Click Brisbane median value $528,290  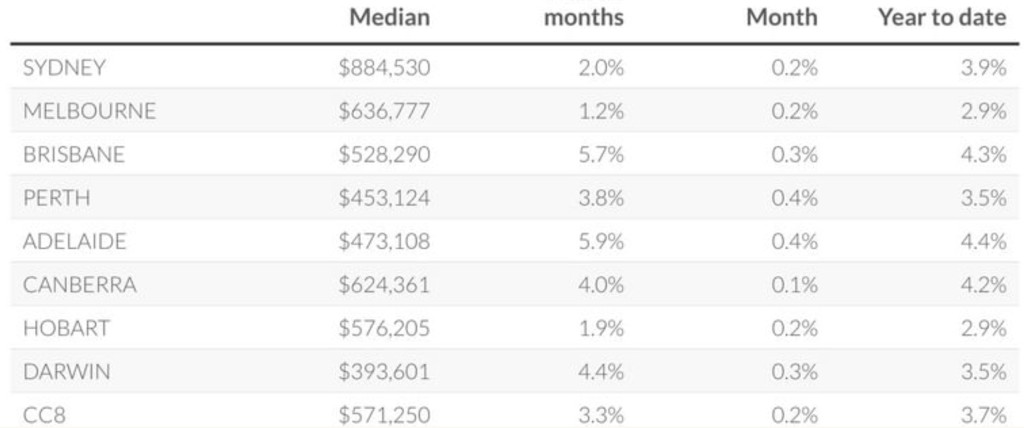click(x=384, y=155)
